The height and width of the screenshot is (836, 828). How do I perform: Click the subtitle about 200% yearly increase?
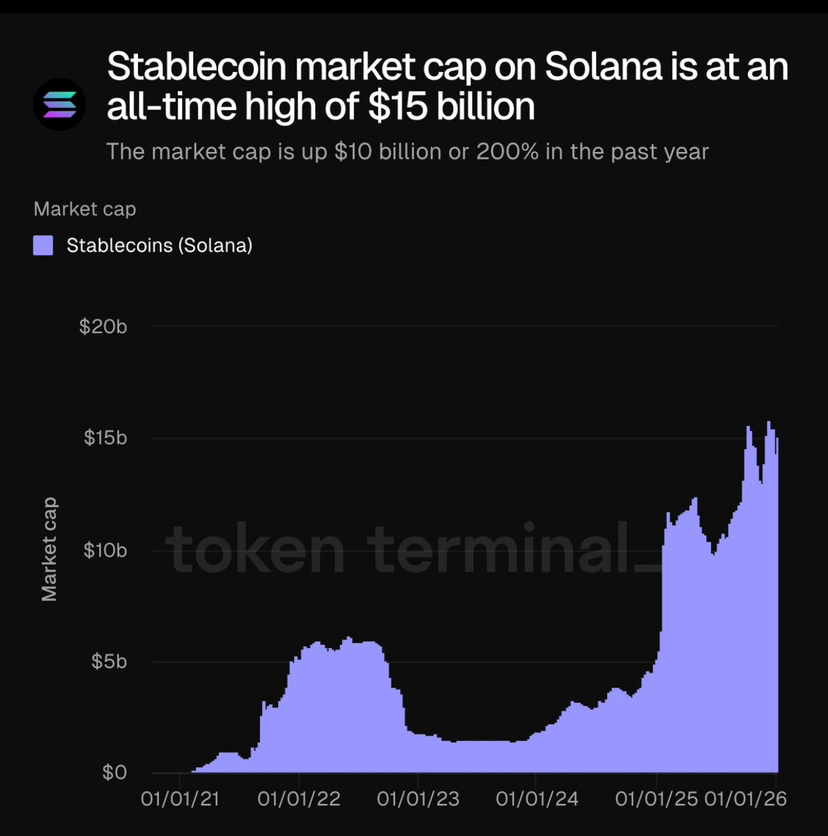click(x=407, y=152)
